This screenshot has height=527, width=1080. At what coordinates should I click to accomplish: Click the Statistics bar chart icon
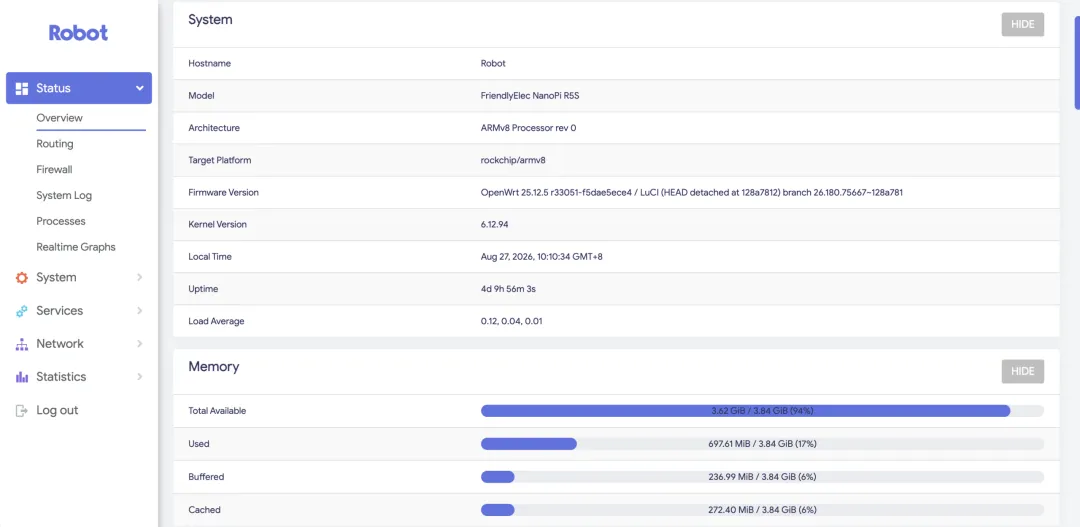pyautogui.click(x=22, y=377)
